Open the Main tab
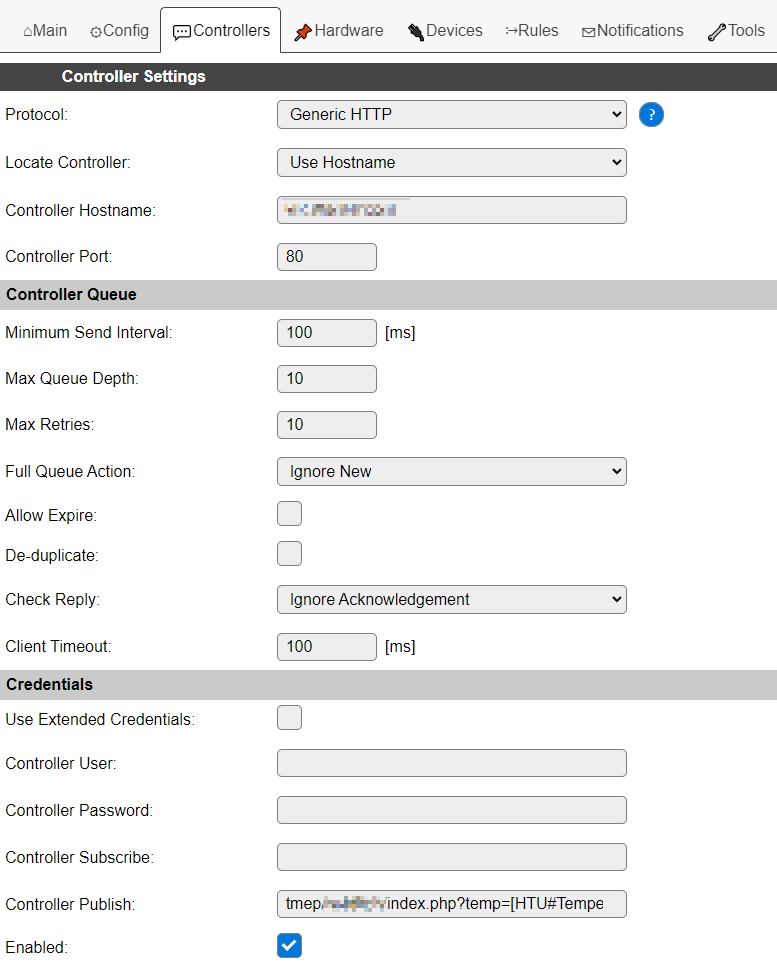This screenshot has width=777, height=971. 45,31
